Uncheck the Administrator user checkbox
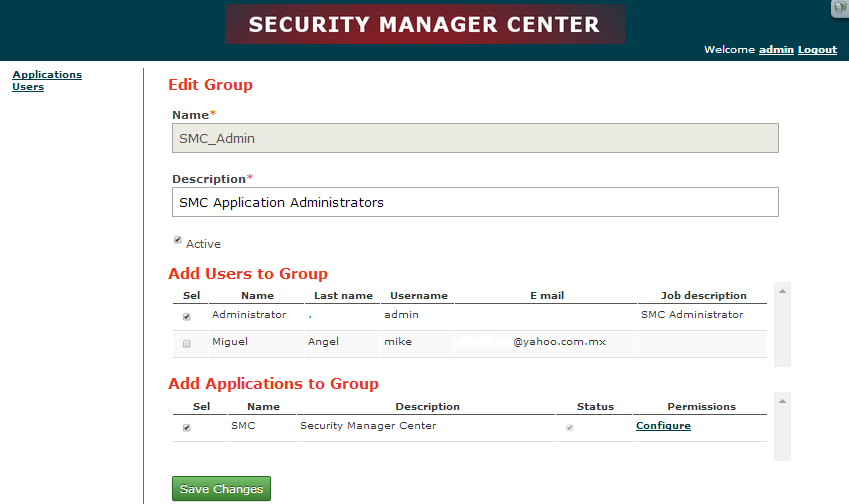 (x=187, y=317)
